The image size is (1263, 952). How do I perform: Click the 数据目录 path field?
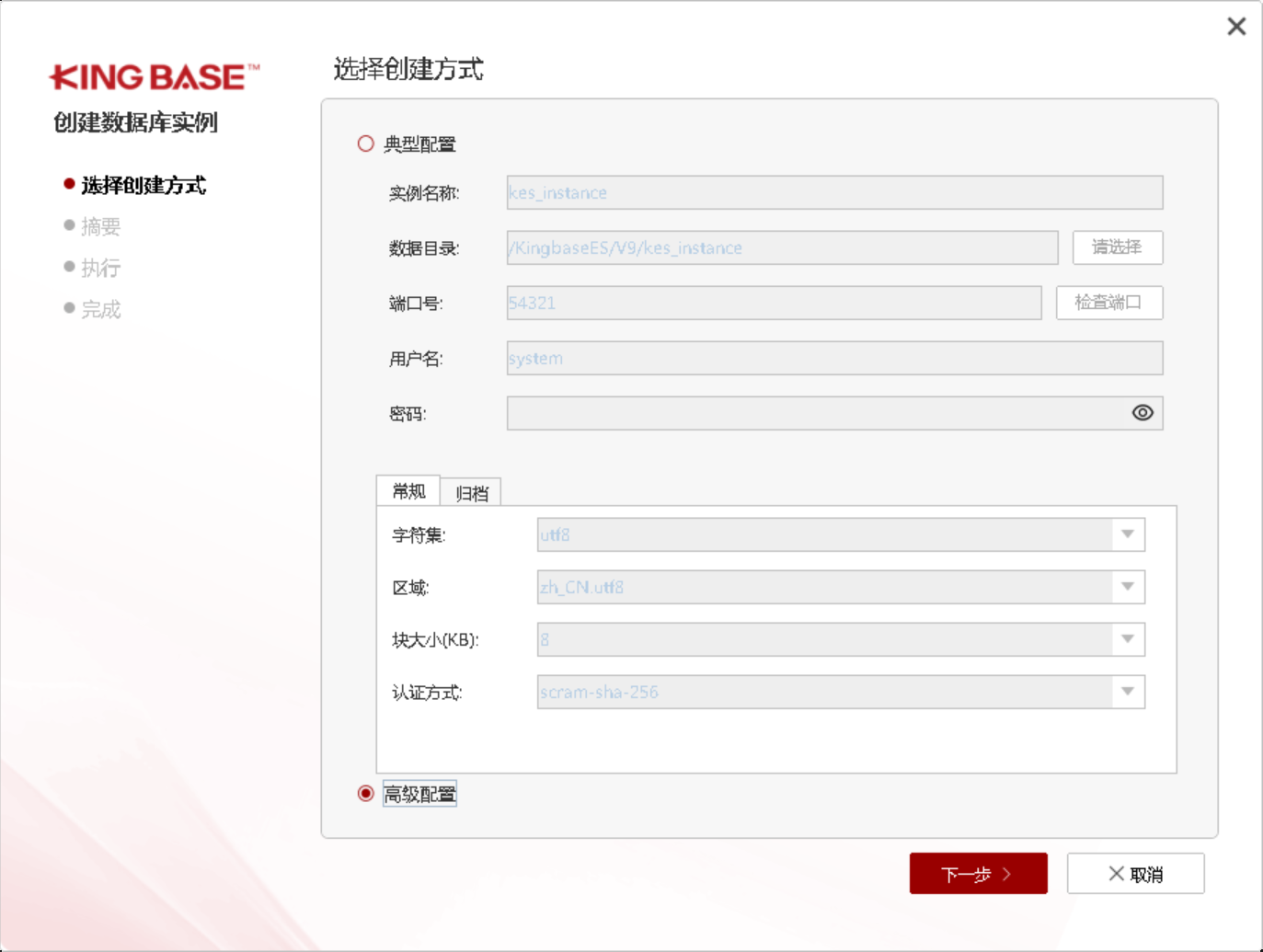pos(782,247)
